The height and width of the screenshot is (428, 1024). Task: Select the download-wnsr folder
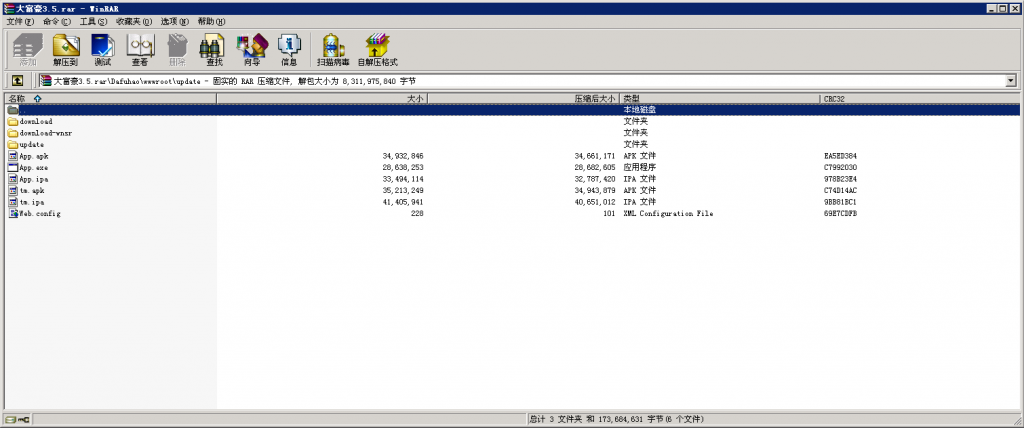[45, 133]
